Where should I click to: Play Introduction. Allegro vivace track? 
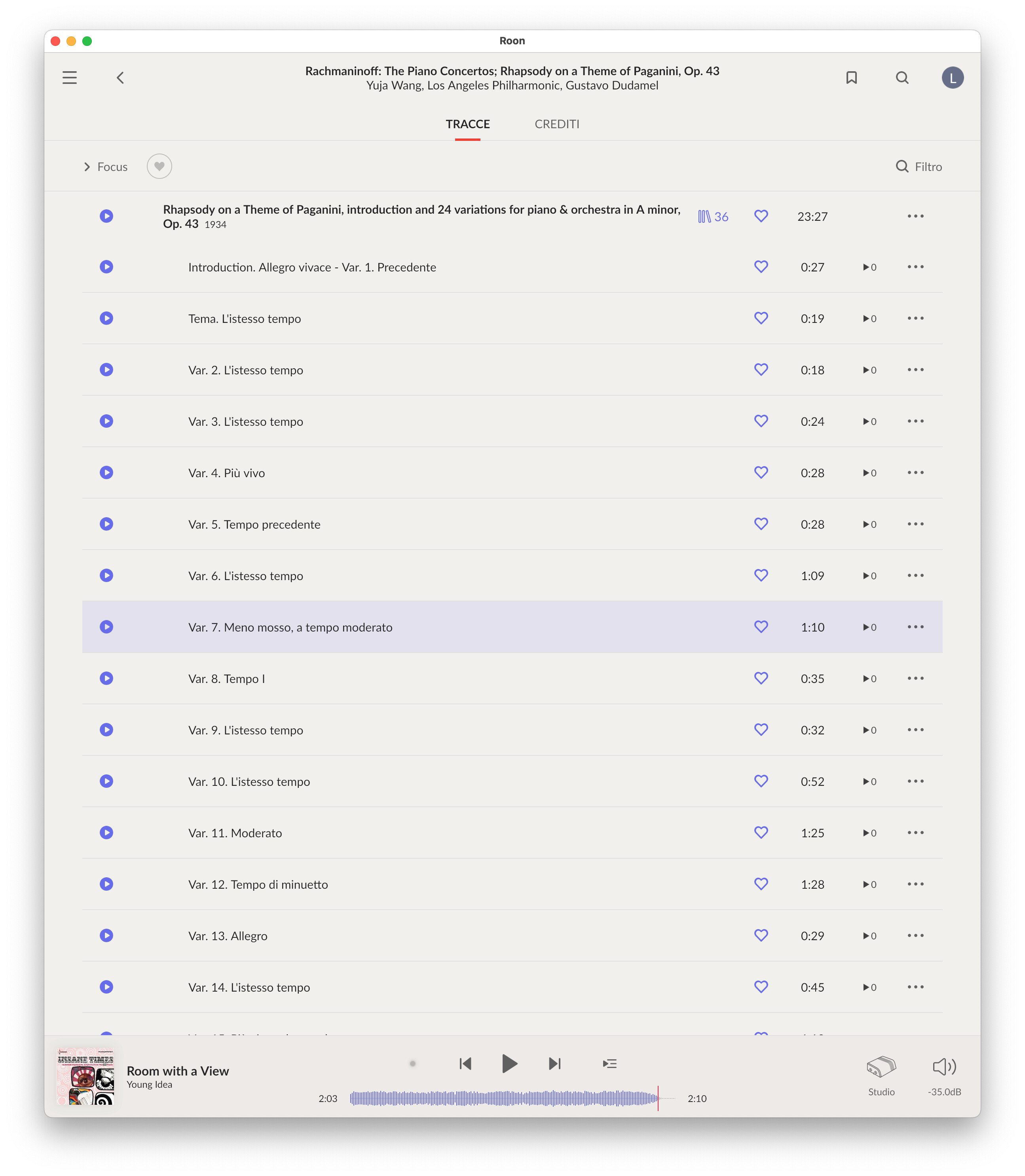(x=106, y=267)
